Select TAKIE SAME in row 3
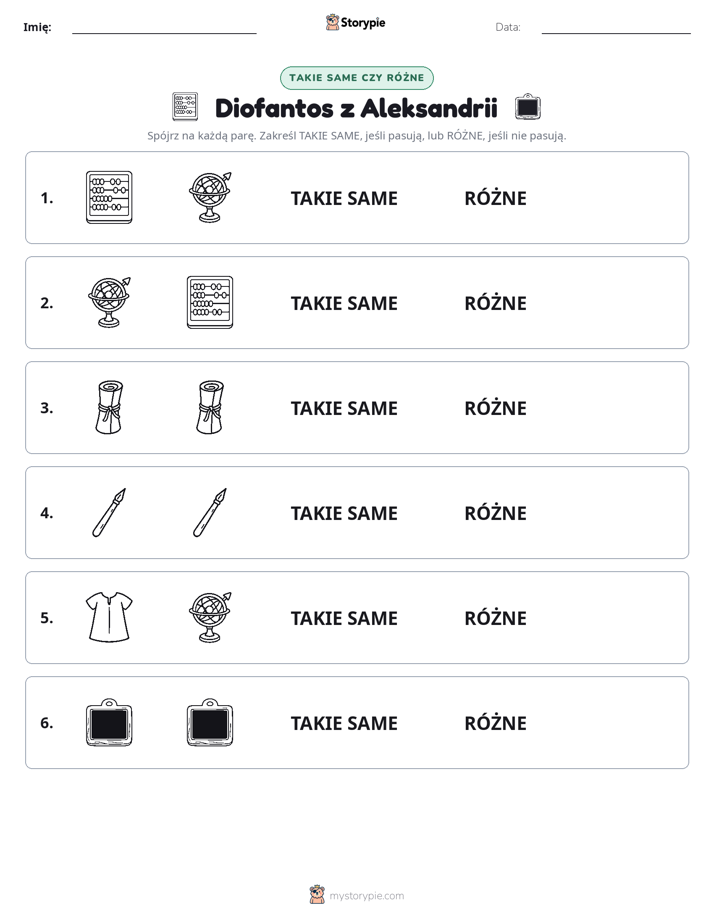This screenshot has width=714, height=924. 344,408
